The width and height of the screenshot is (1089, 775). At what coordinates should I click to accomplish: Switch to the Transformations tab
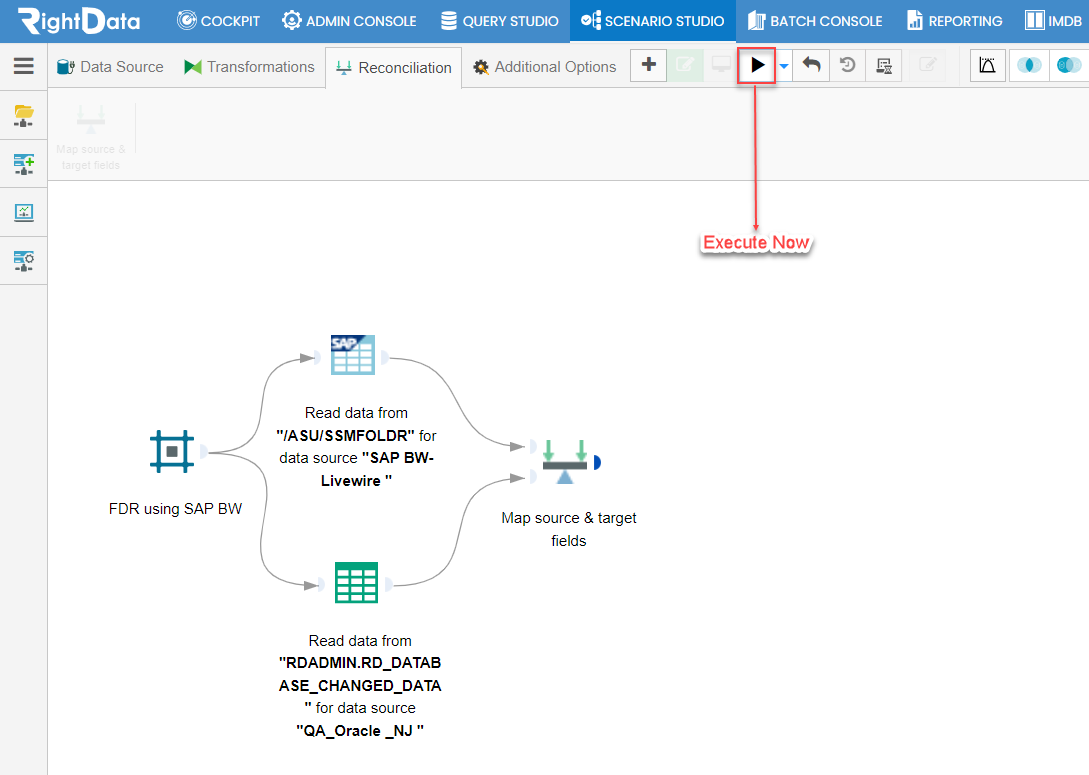(249, 67)
